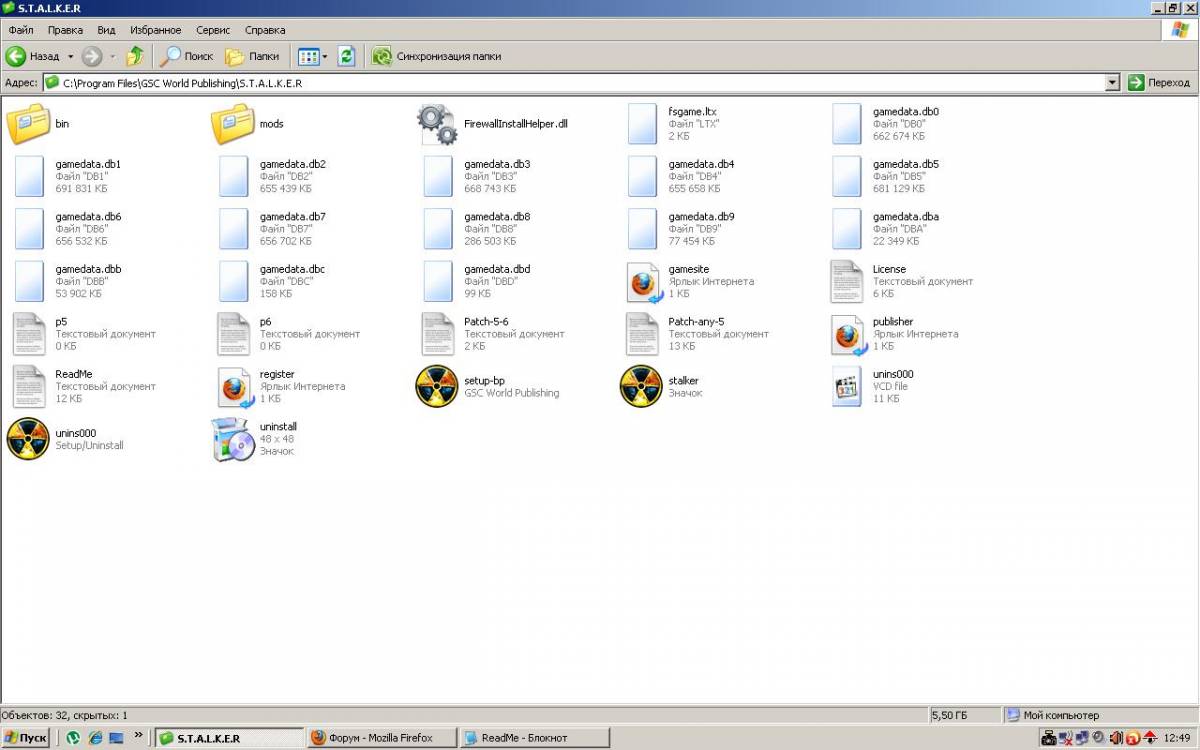Open the Правка menu

click(65, 30)
